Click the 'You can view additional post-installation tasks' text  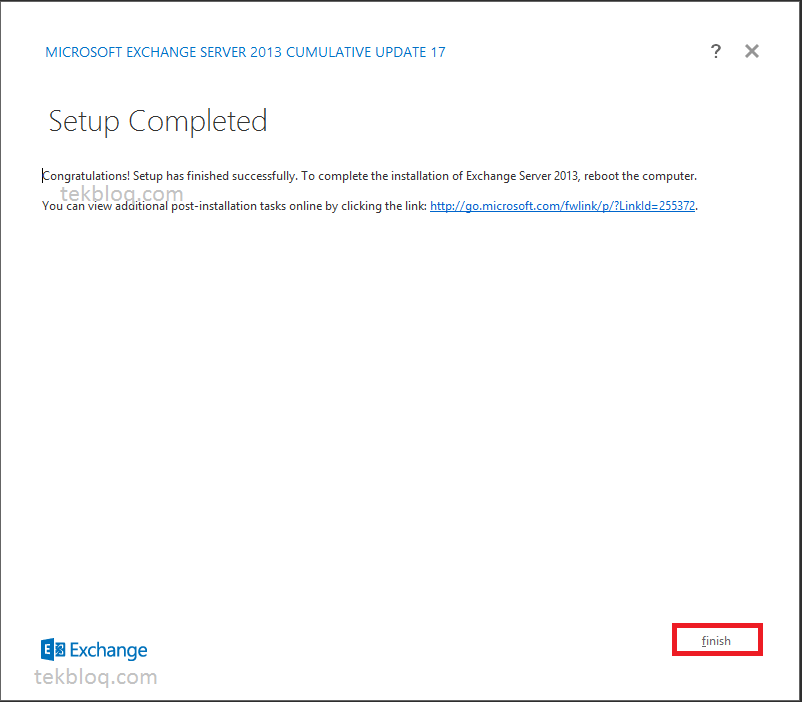click(183, 206)
